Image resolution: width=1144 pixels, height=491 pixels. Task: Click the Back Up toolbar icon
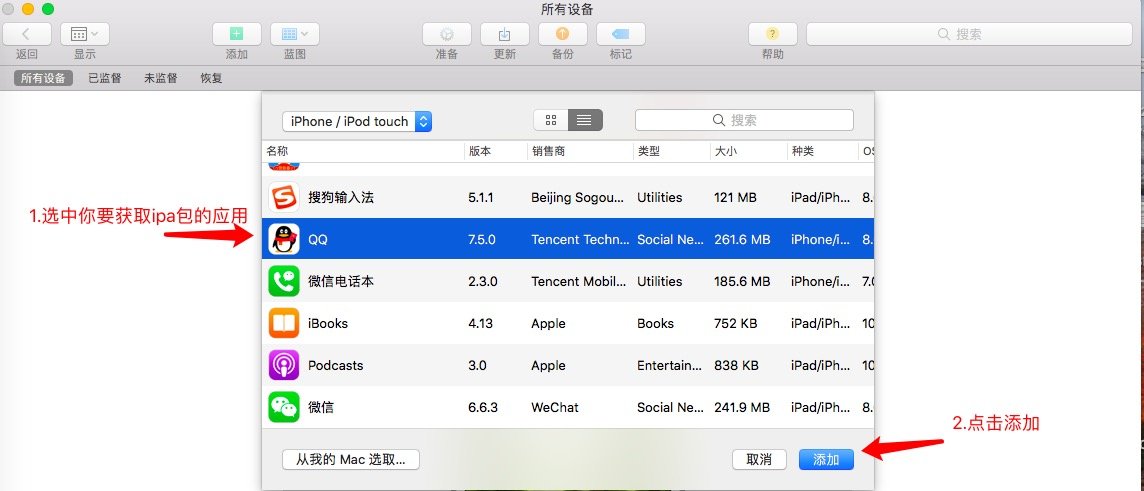pos(563,34)
